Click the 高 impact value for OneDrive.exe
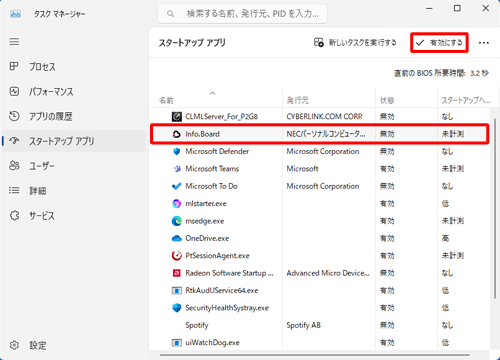500x360 pixels. [x=445, y=238]
